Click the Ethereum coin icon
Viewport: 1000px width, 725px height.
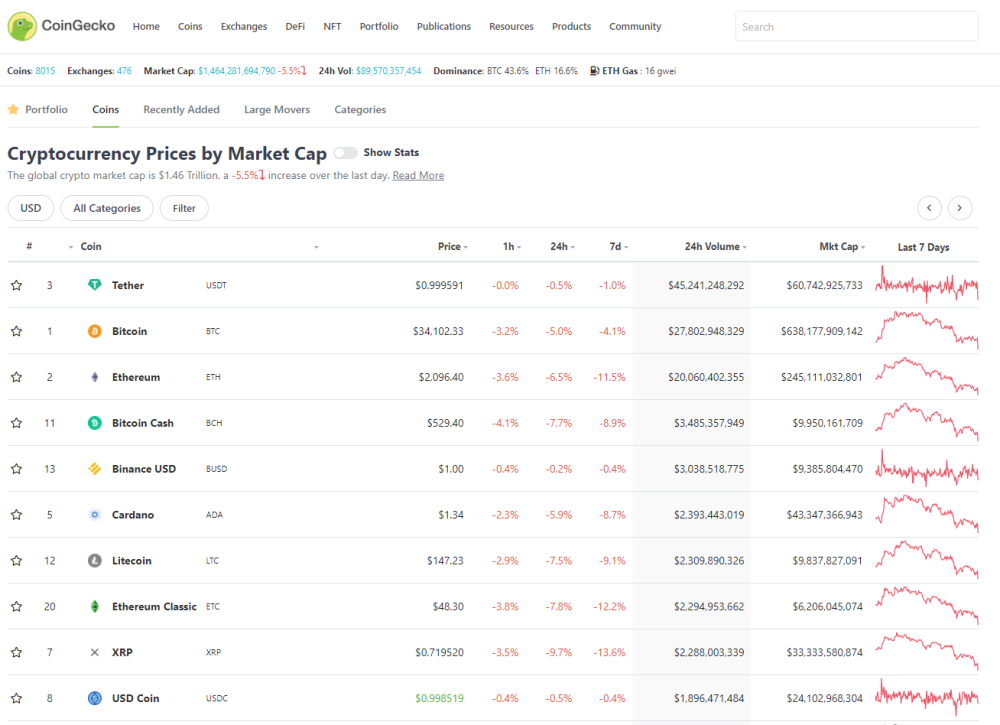94,377
